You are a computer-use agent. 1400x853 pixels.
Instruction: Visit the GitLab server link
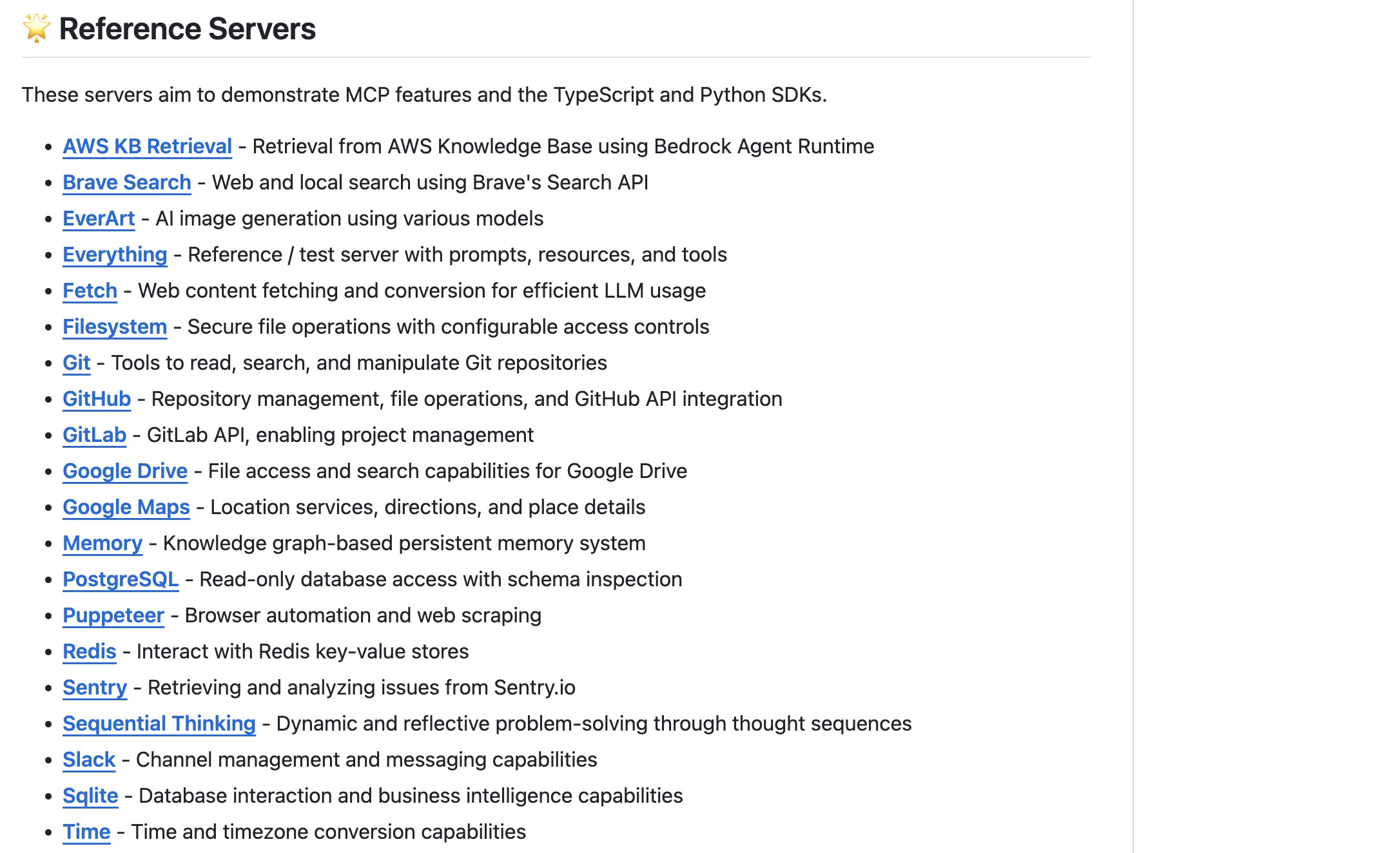(x=94, y=435)
